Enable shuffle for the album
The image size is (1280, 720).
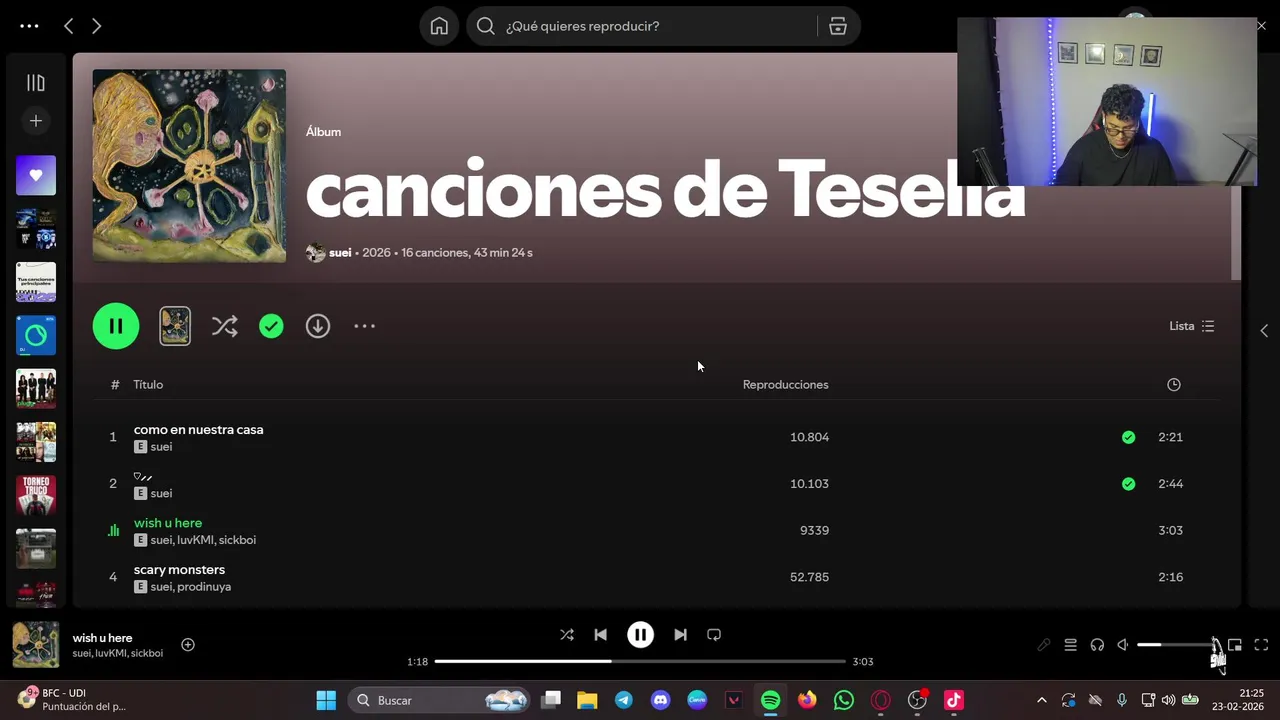tap(225, 326)
